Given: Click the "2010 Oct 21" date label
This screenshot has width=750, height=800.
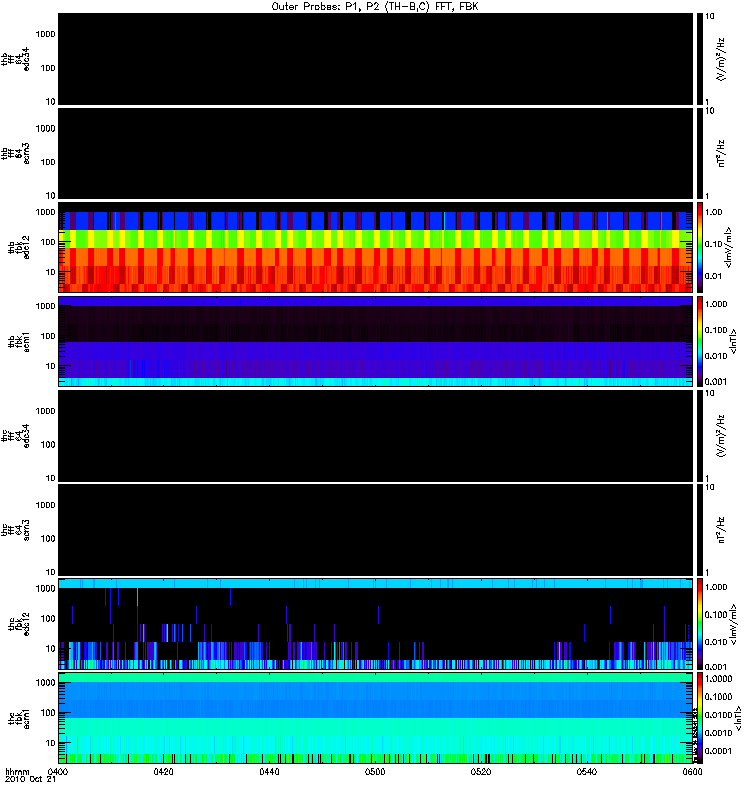Looking at the screenshot, I should [30, 779].
